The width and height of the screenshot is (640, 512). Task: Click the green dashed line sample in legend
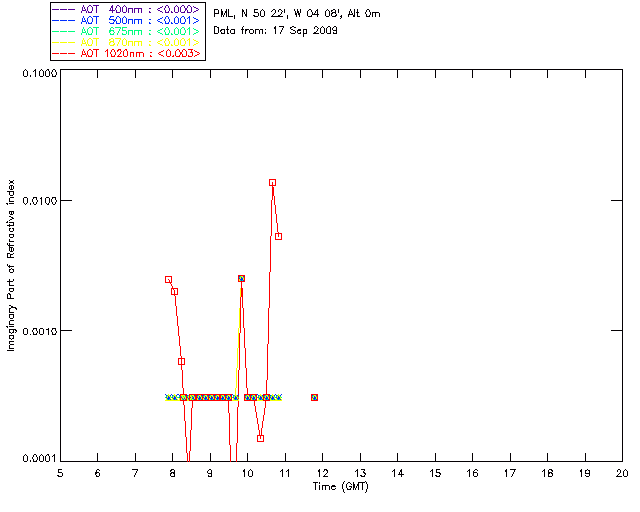(x=64, y=31)
